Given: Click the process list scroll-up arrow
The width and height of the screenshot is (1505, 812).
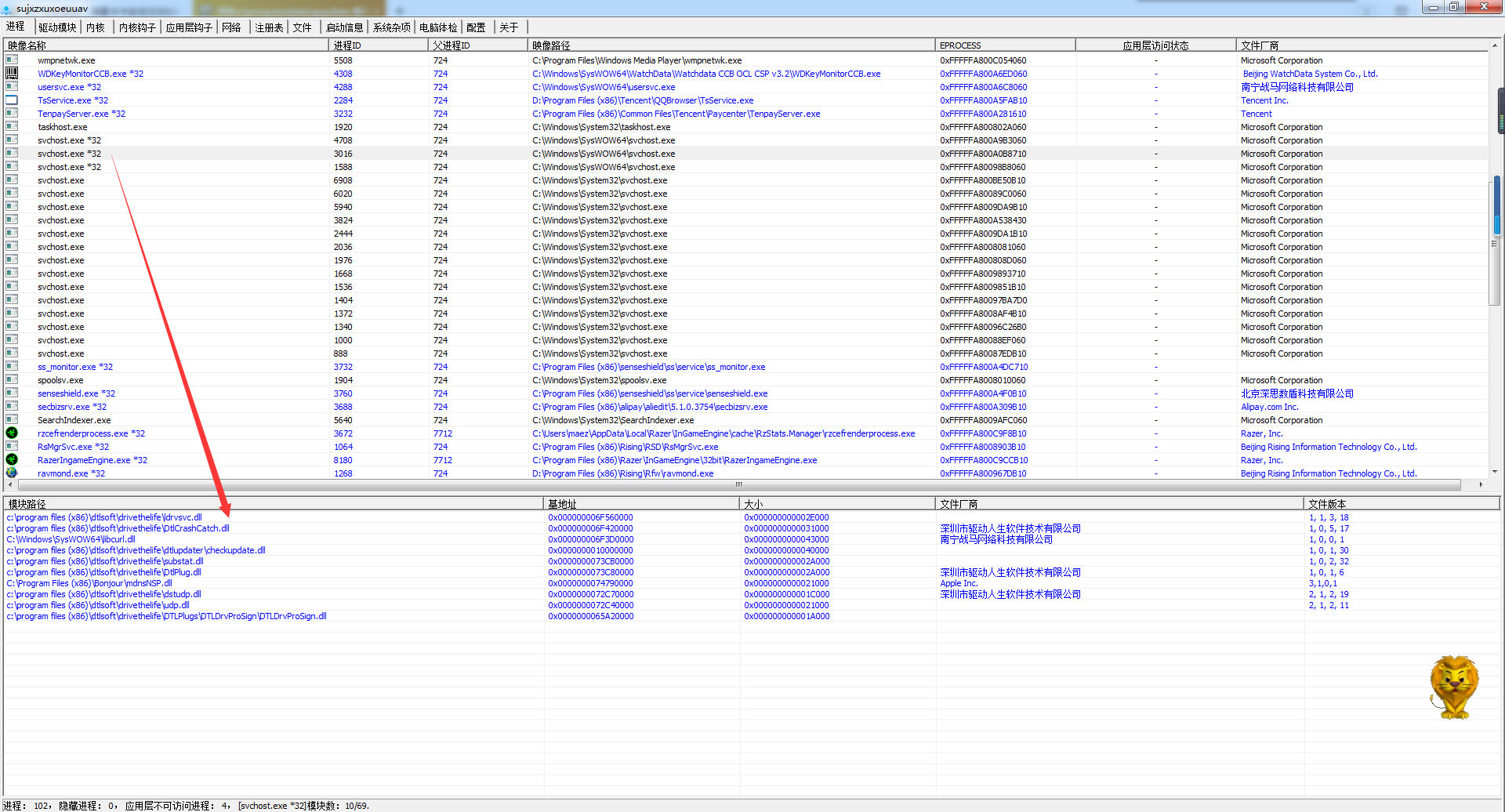Looking at the screenshot, I should point(1496,45).
